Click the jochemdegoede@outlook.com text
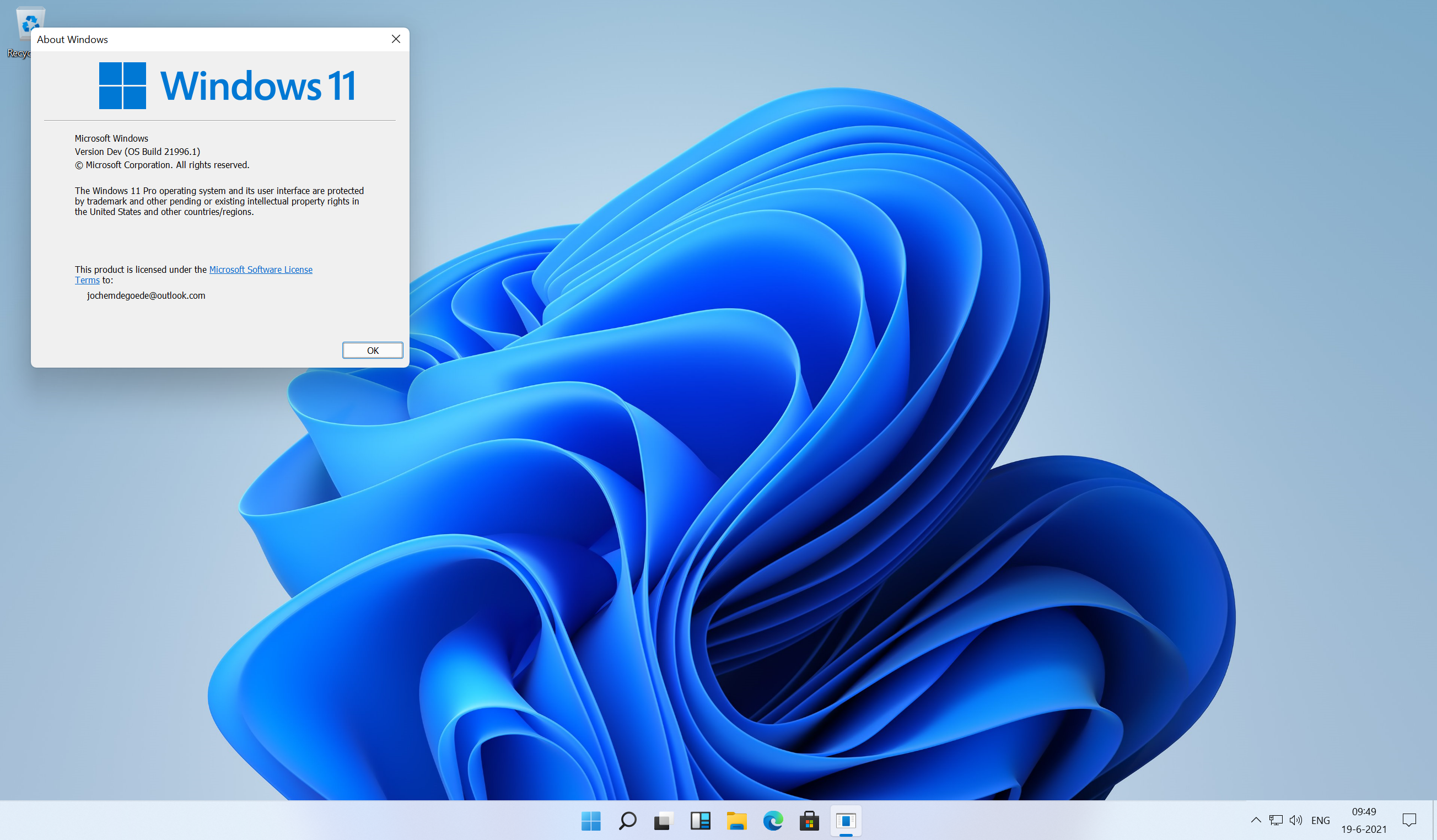Image resolution: width=1437 pixels, height=840 pixels. tap(146, 295)
